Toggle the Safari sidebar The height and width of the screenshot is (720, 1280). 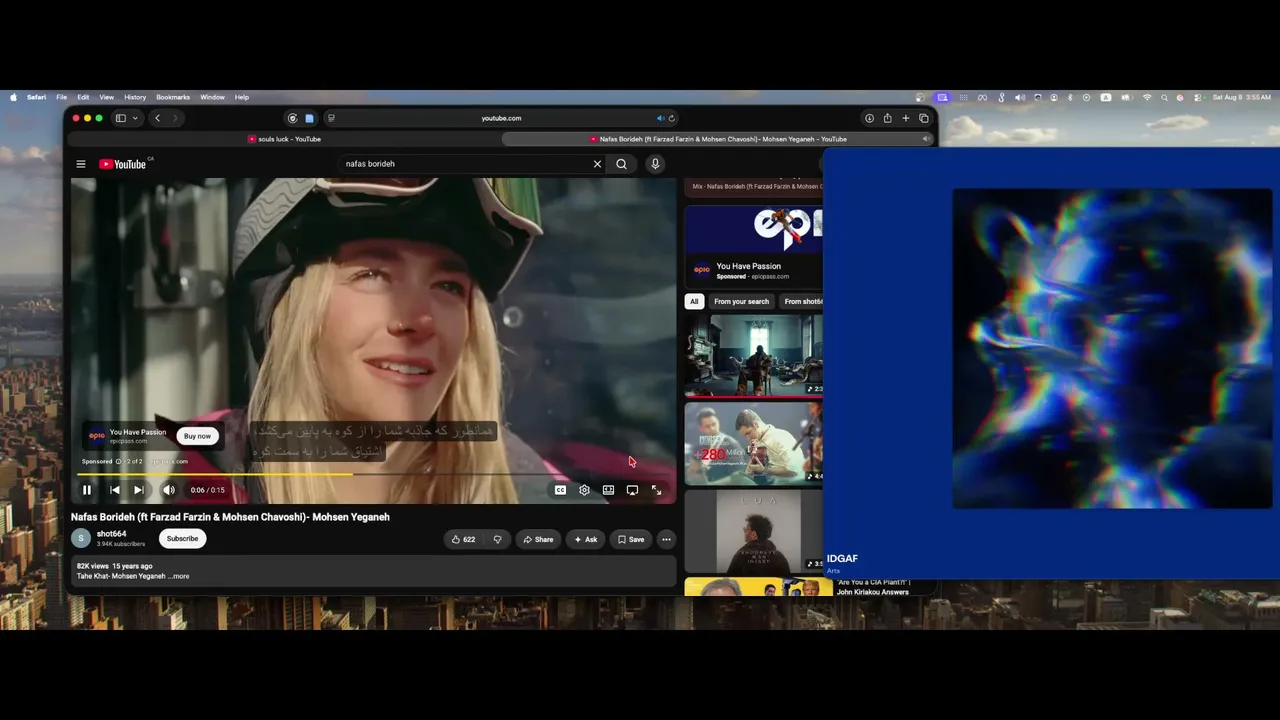point(121,118)
